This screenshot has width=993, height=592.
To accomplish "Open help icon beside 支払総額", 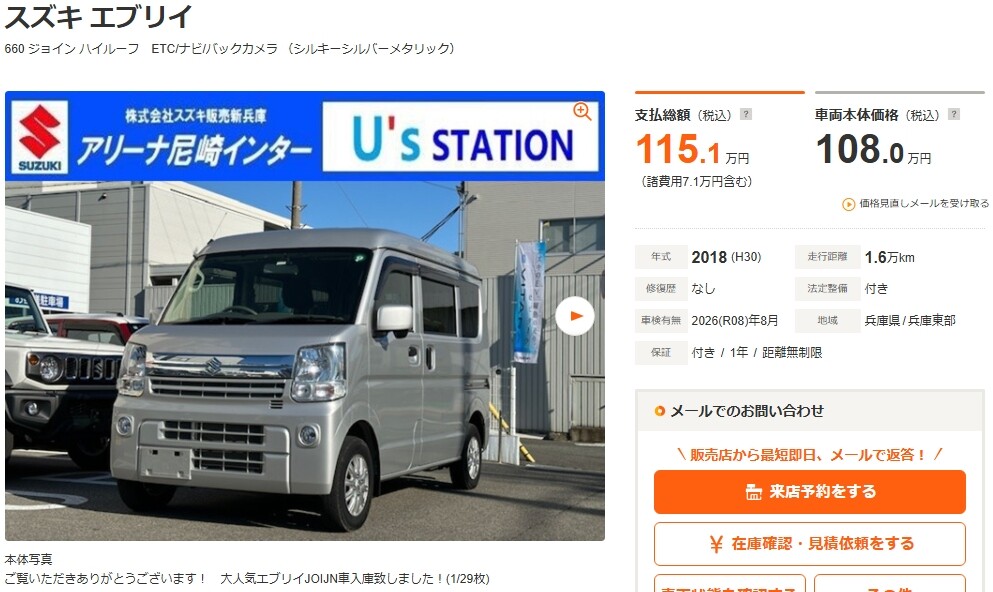I will pos(746,115).
